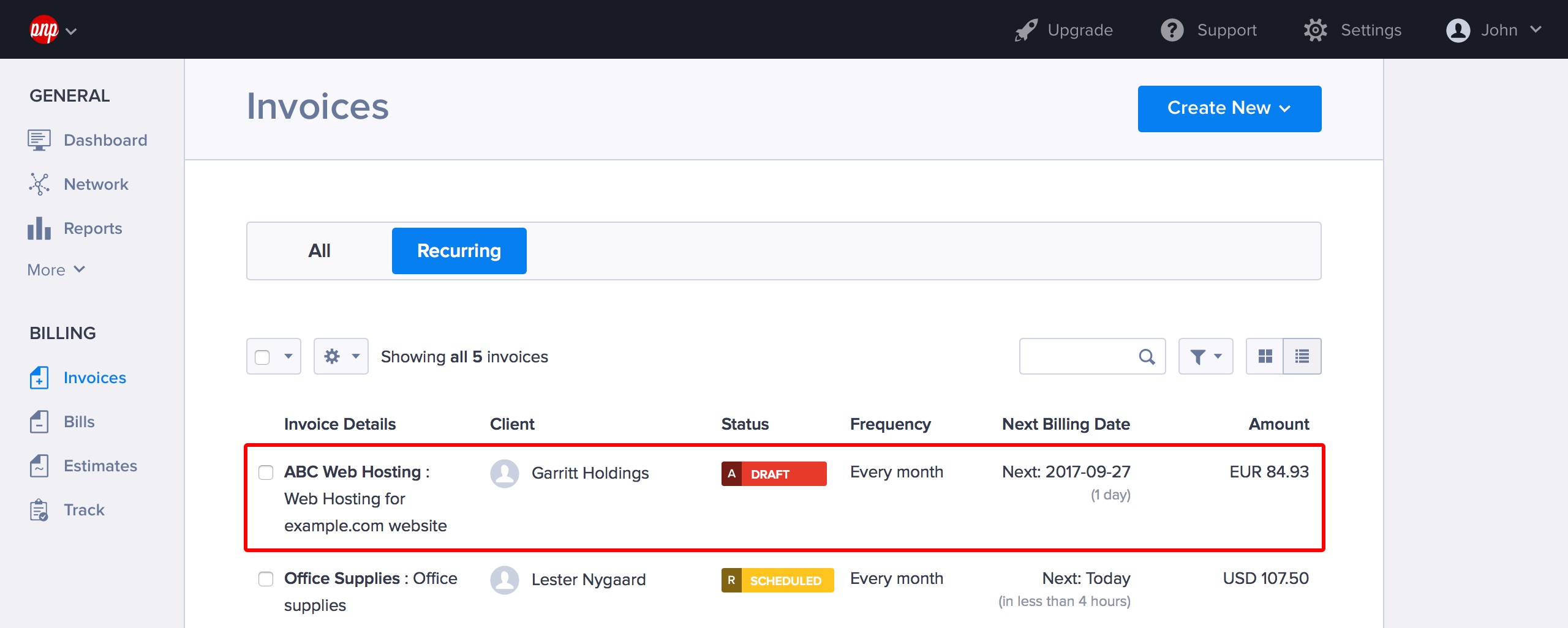This screenshot has width=1568, height=628.
Task: Tick the ABC Web Hosting checkbox
Action: pyautogui.click(x=266, y=473)
